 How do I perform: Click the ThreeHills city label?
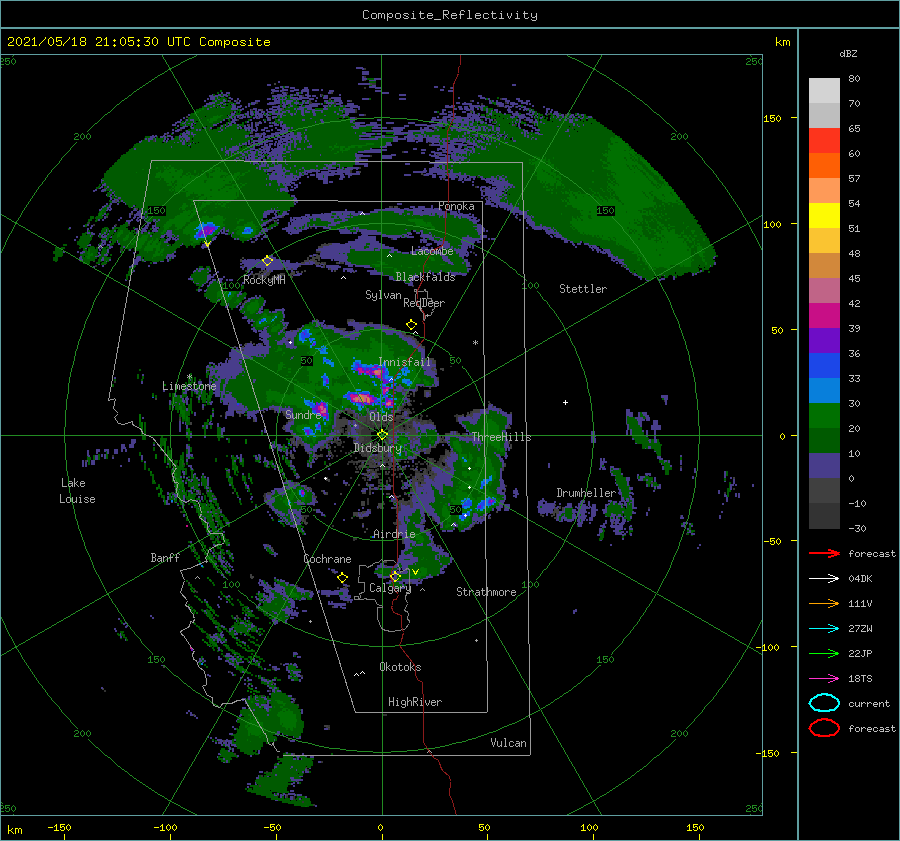click(501, 437)
